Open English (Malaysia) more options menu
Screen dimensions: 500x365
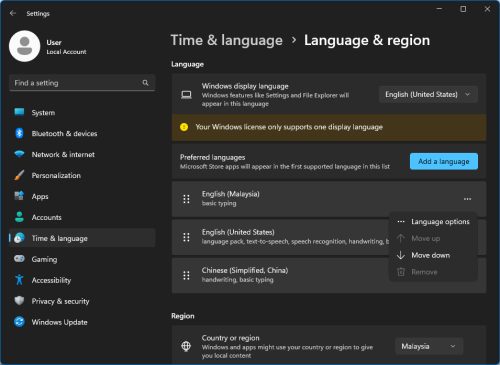(467, 199)
